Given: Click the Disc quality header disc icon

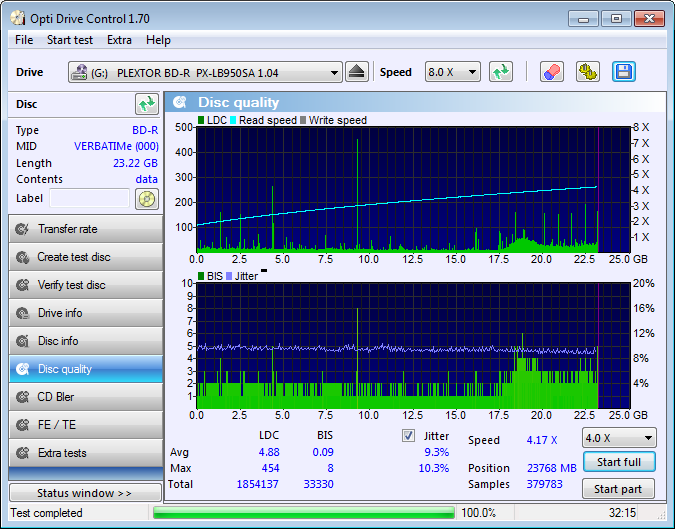Looking at the screenshot, I should point(180,102).
